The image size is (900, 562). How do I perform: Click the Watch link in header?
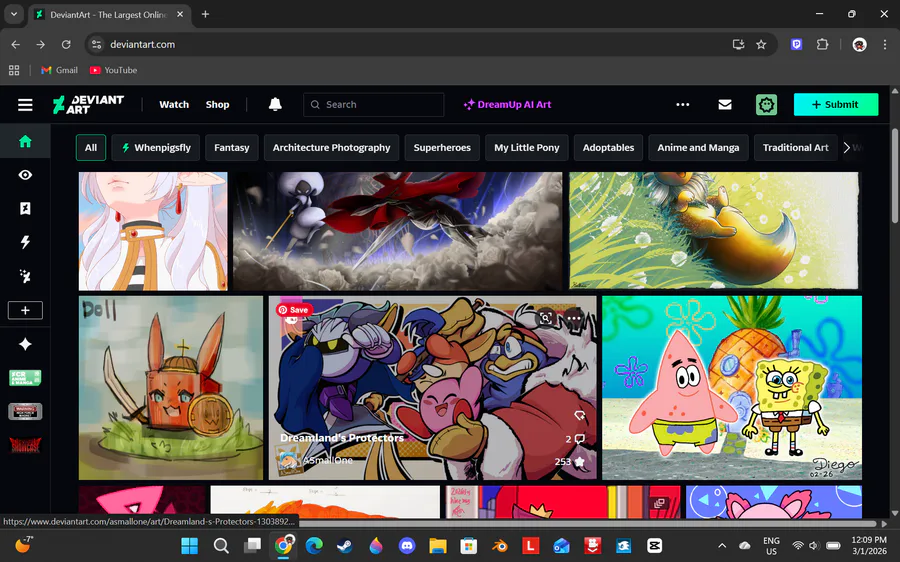coord(174,104)
